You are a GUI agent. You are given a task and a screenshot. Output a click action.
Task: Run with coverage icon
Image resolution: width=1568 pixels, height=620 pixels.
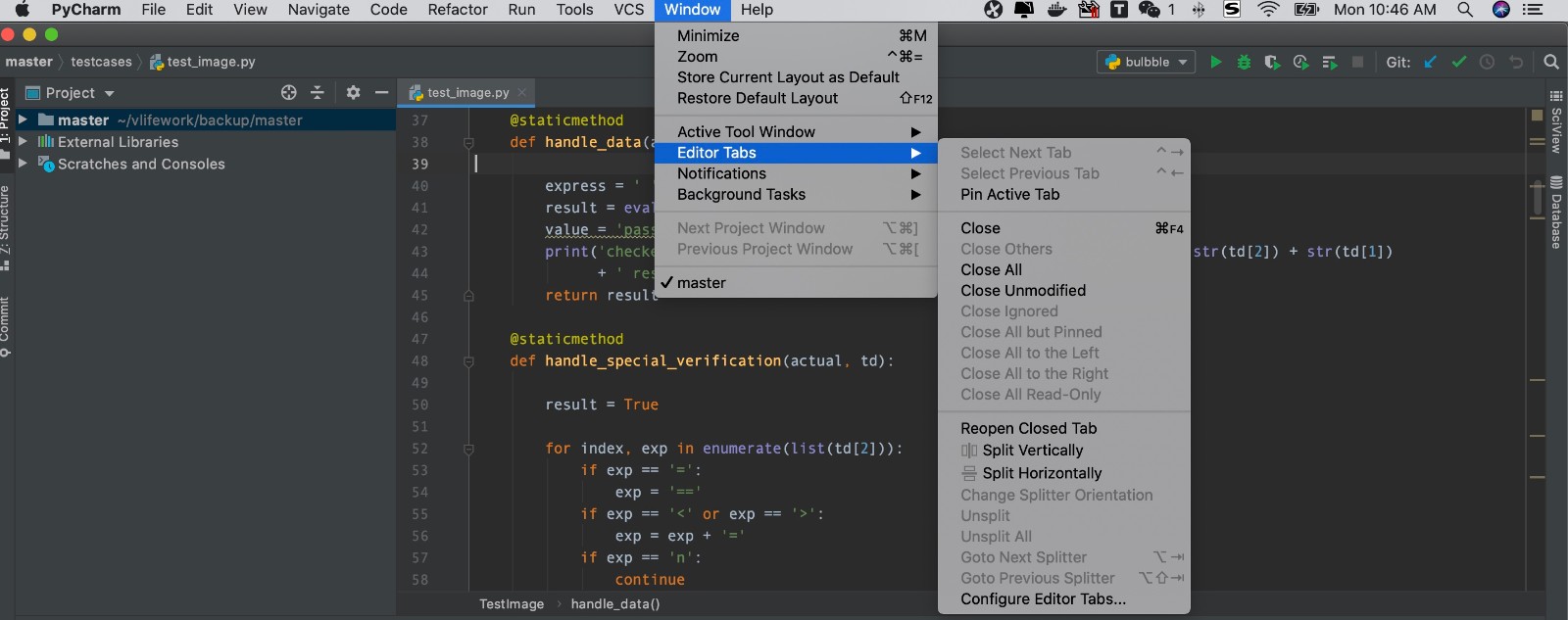1272,62
